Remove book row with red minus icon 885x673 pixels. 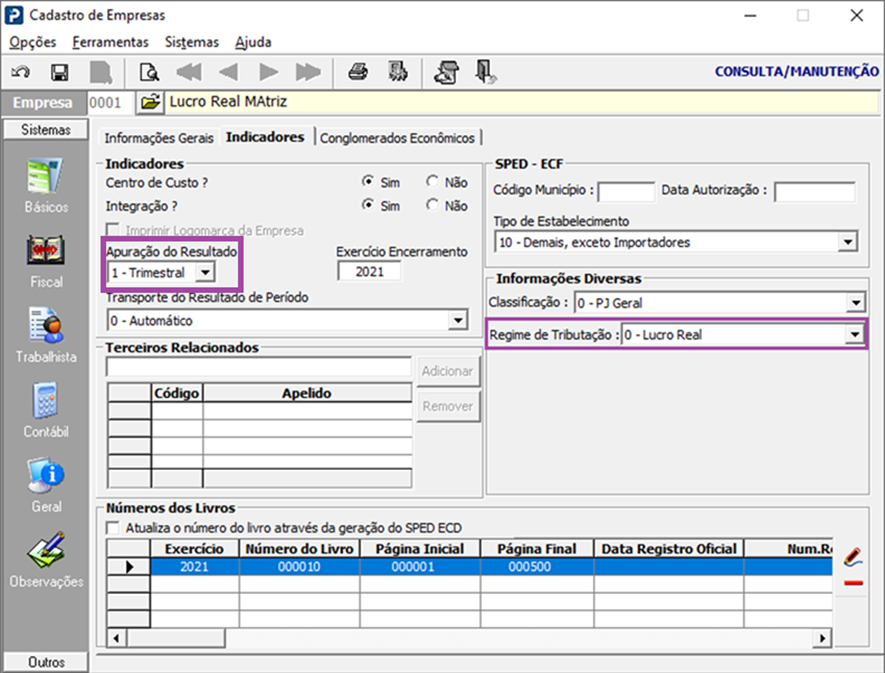tap(853, 583)
